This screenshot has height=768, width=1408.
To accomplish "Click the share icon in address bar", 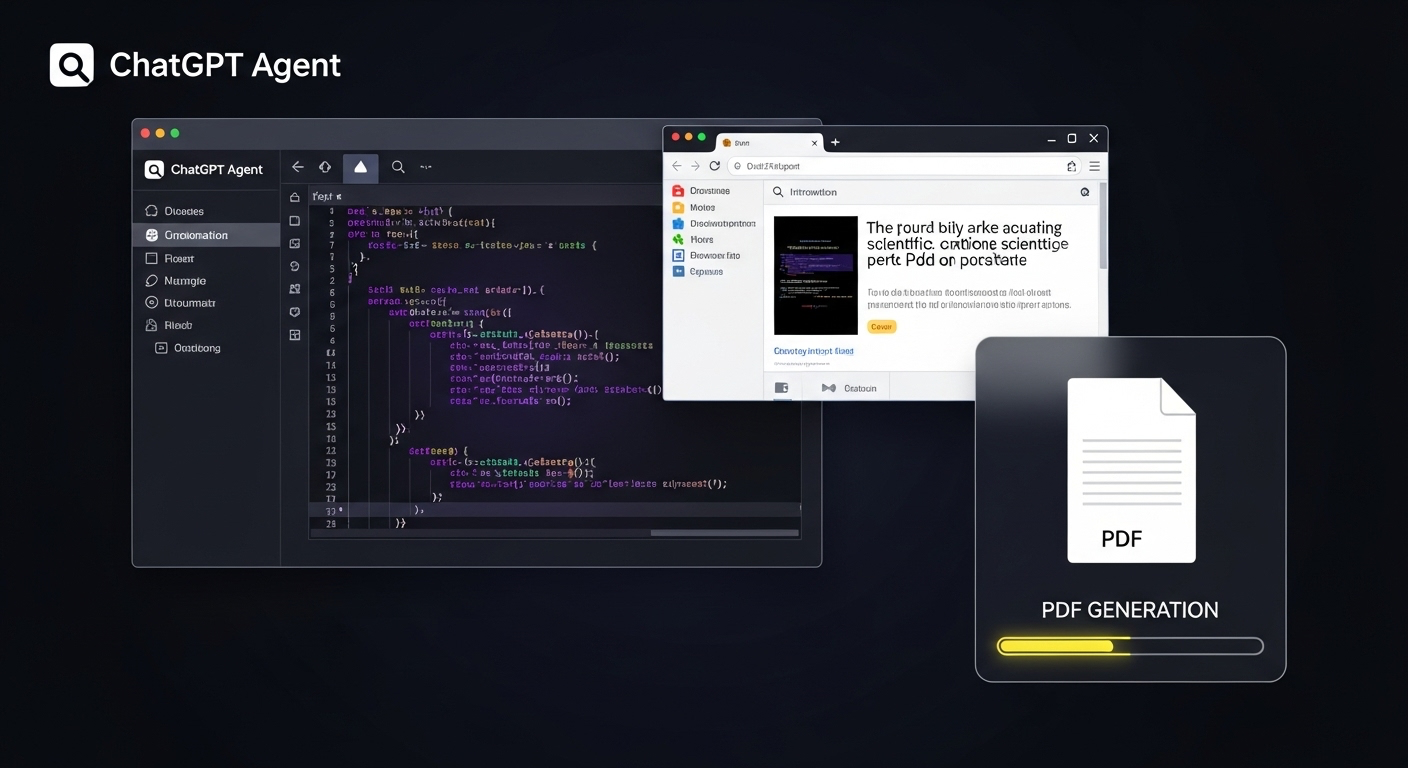I will (x=1072, y=166).
